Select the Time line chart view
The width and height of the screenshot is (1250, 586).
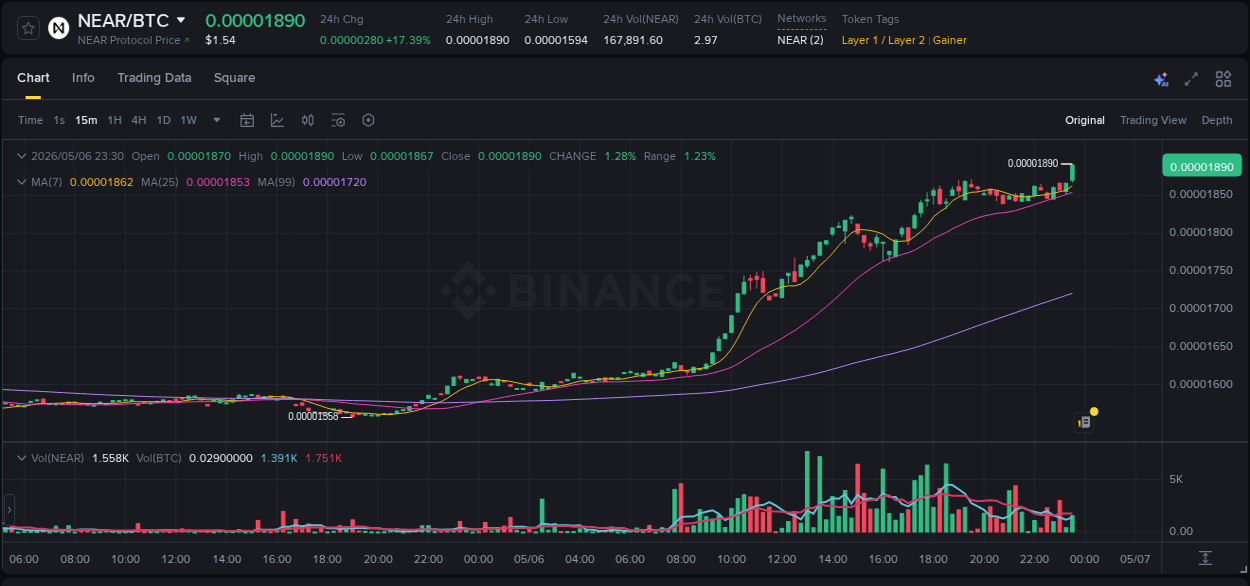coord(30,120)
